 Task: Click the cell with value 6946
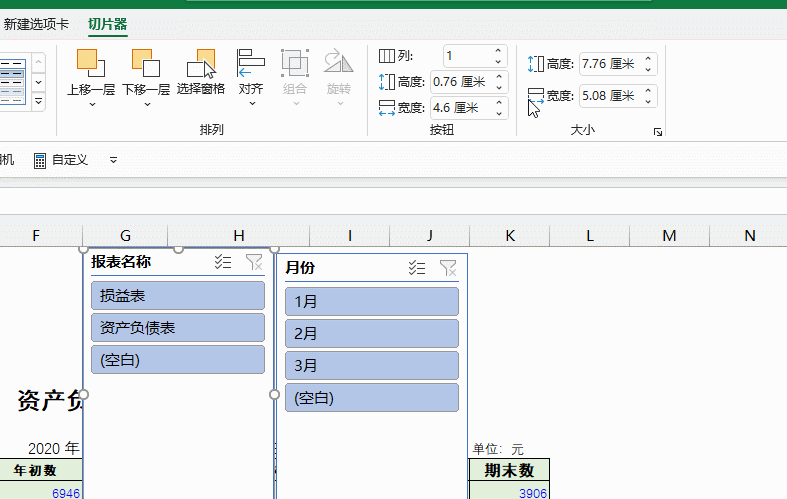pyautogui.click(x=40, y=491)
